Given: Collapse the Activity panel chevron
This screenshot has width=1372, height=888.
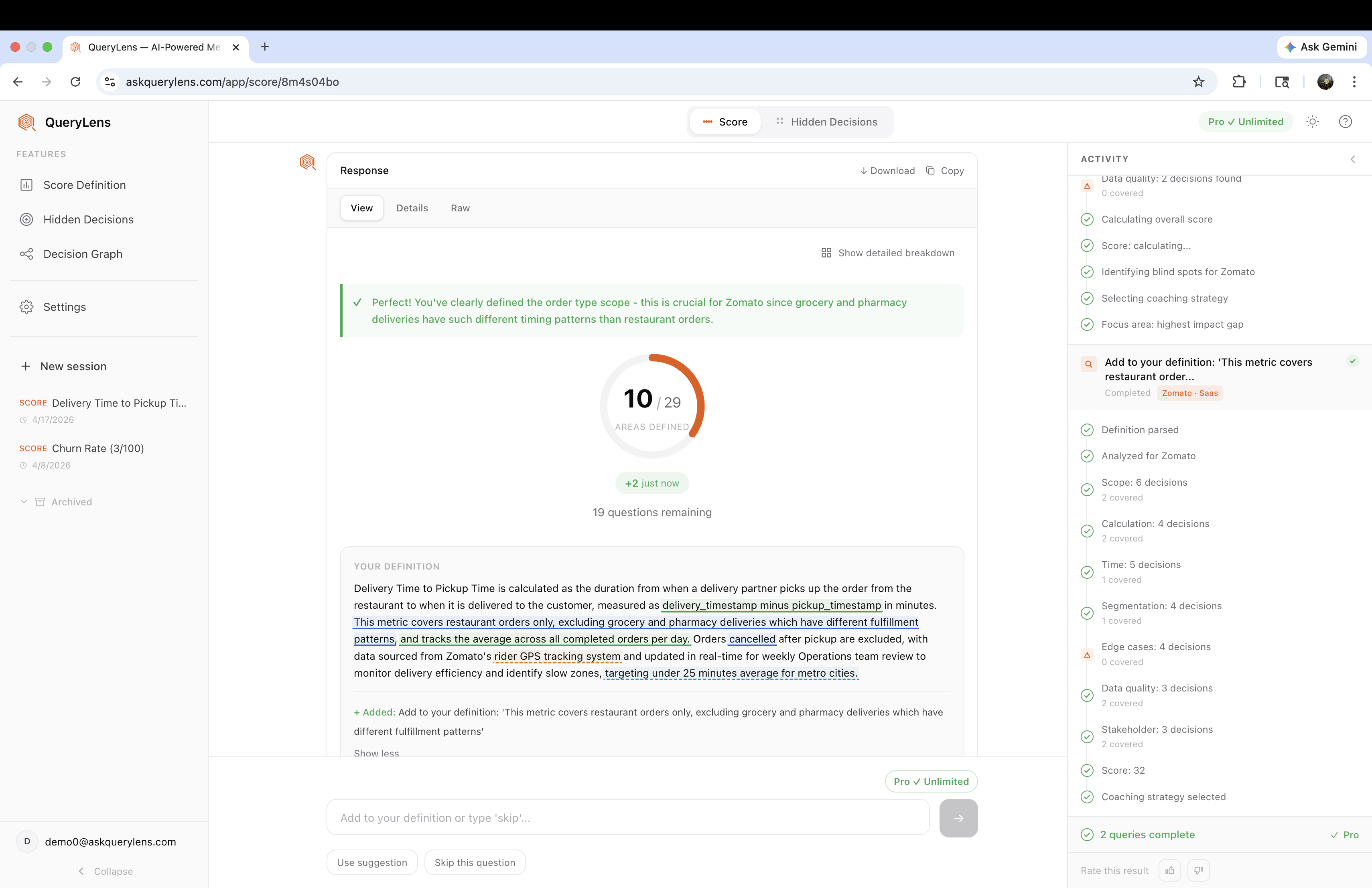Looking at the screenshot, I should 1352,159.
